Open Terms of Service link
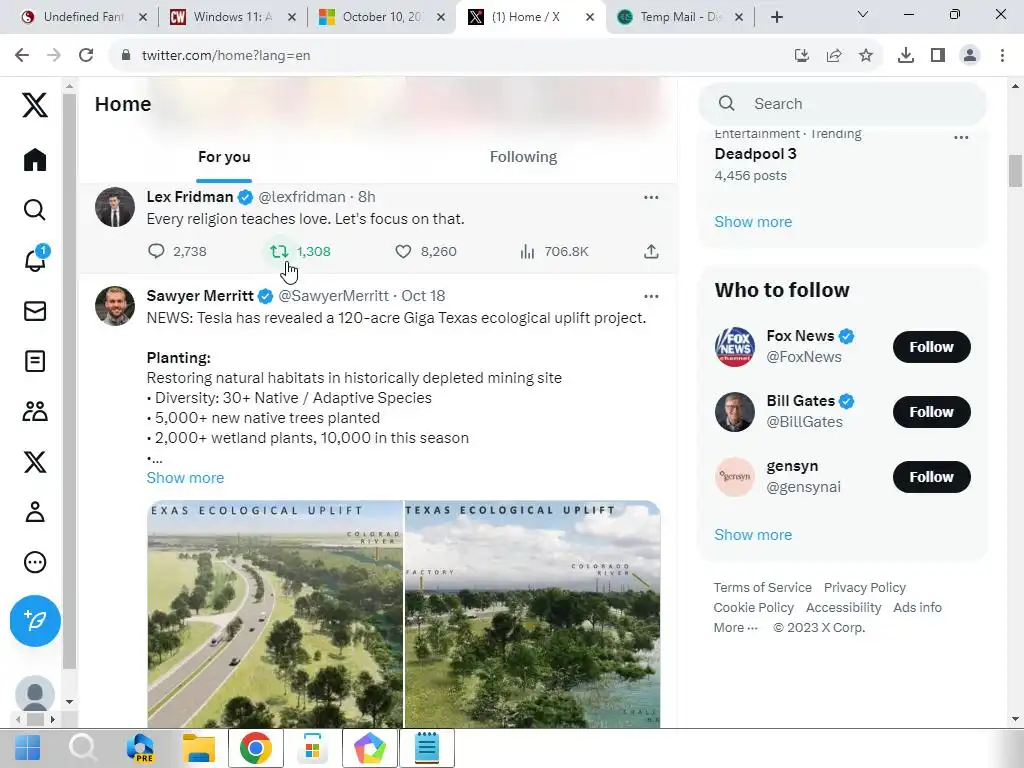Screen dimensions: 1024x768 (x=762, y=588)
